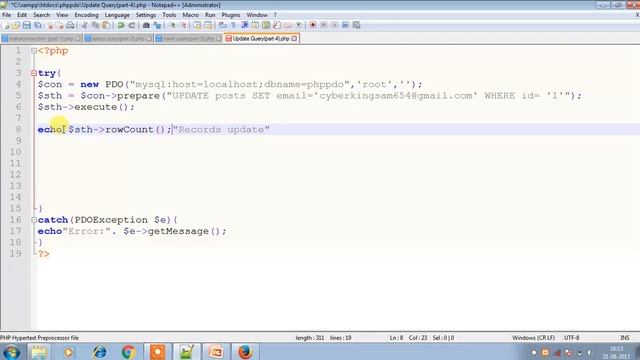Open Google Chrome from the taskbar

(128, 351)
